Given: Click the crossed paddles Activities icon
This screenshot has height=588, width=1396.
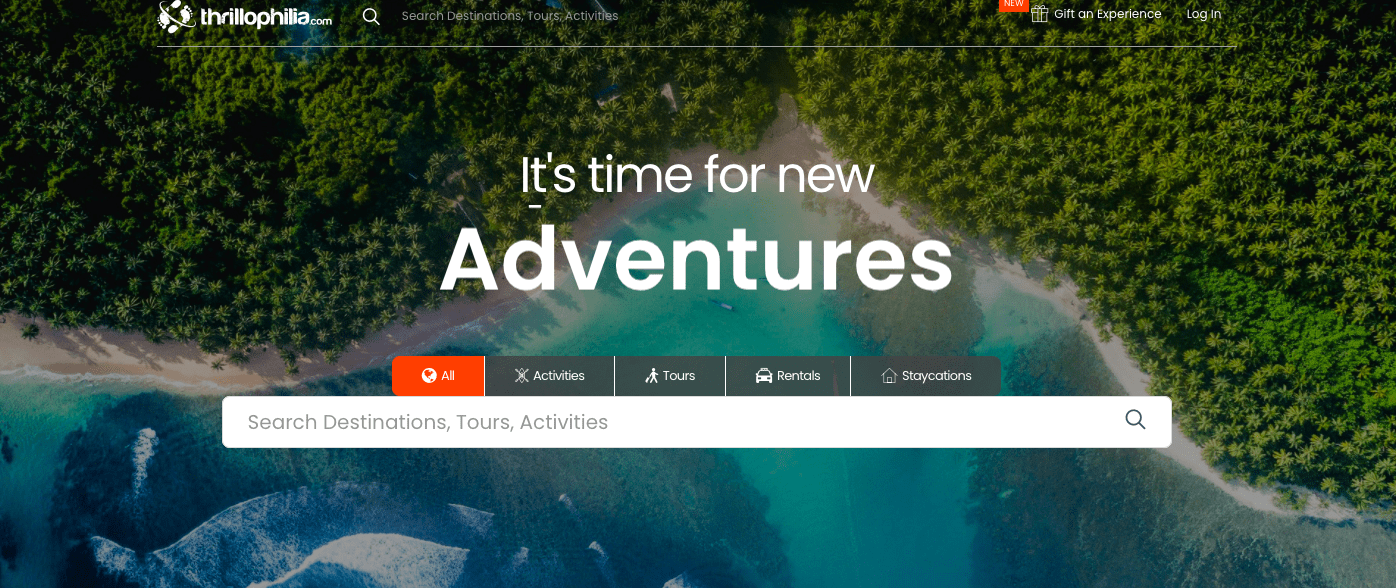Looking at the screenshot, I should click(521, 376).
